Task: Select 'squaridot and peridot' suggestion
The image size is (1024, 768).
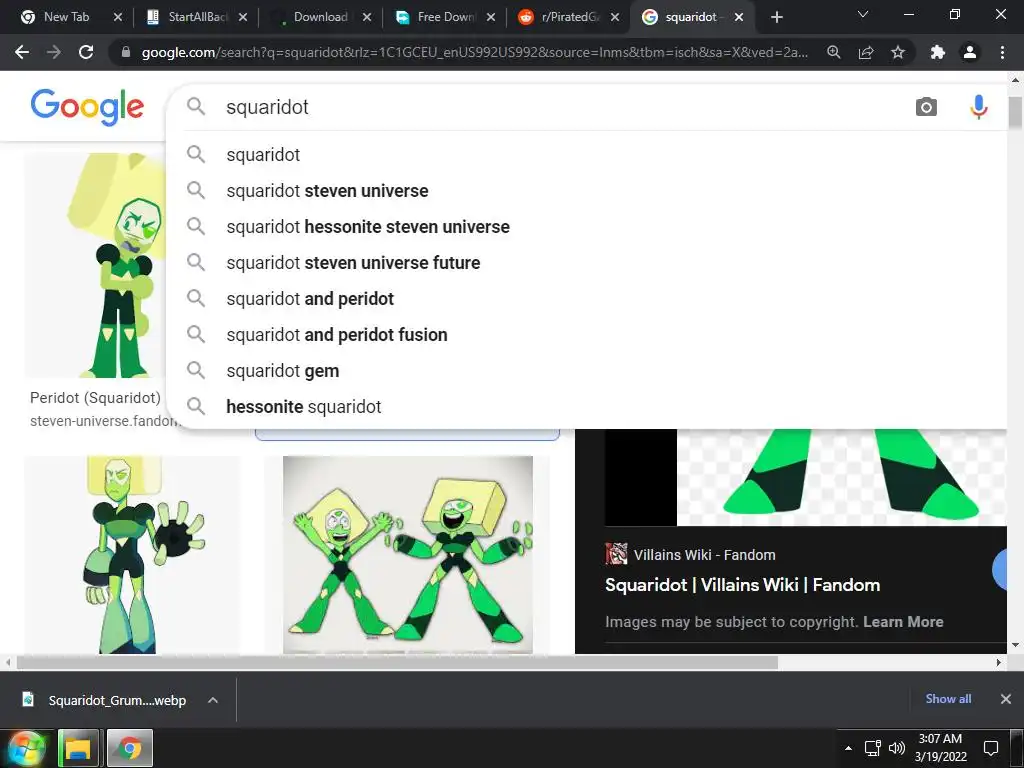Action: (586, 298)
